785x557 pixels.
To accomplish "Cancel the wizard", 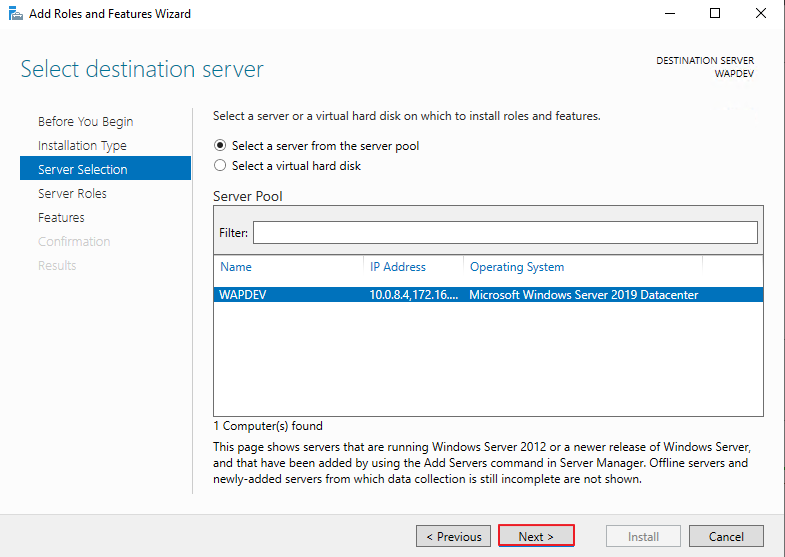I will [726, 536].
